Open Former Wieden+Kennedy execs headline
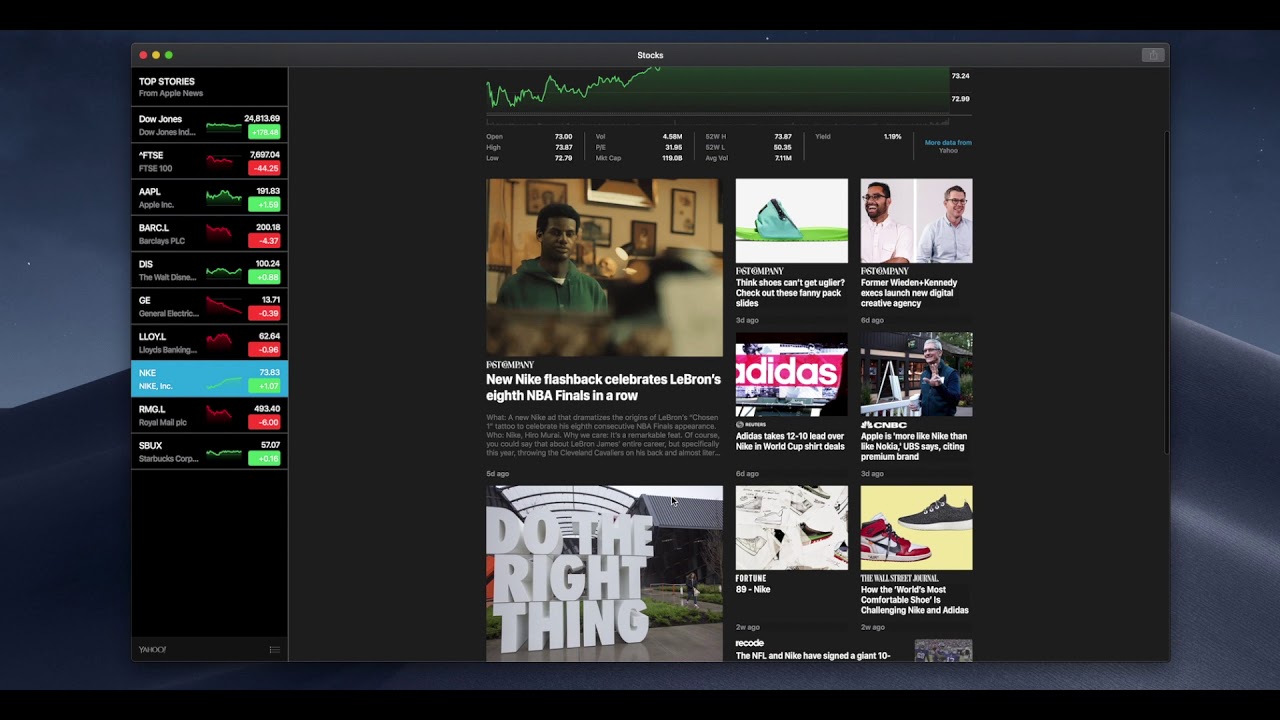 [x=909, y=293]
